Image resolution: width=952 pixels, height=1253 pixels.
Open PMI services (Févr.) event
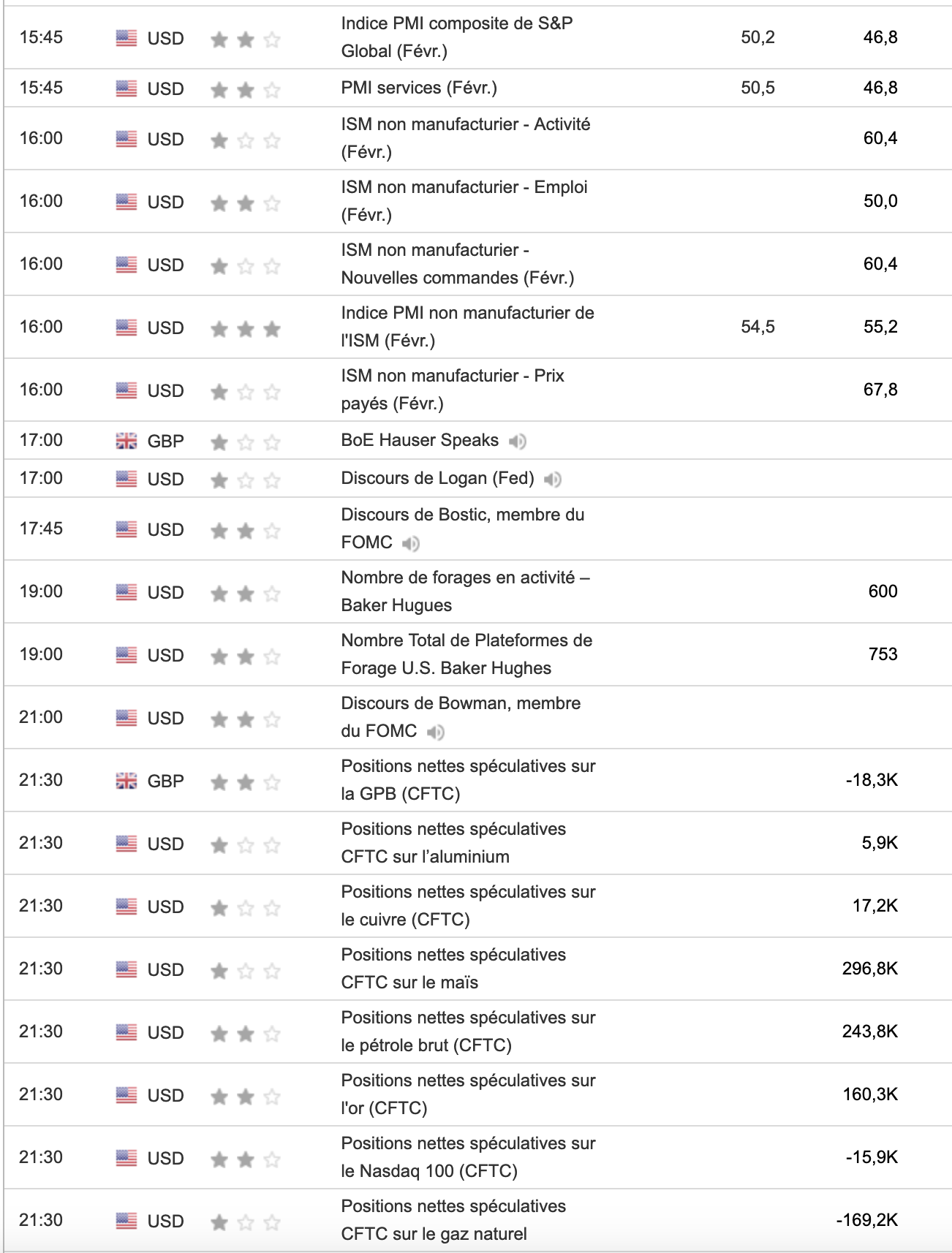[x=418, y=88]
